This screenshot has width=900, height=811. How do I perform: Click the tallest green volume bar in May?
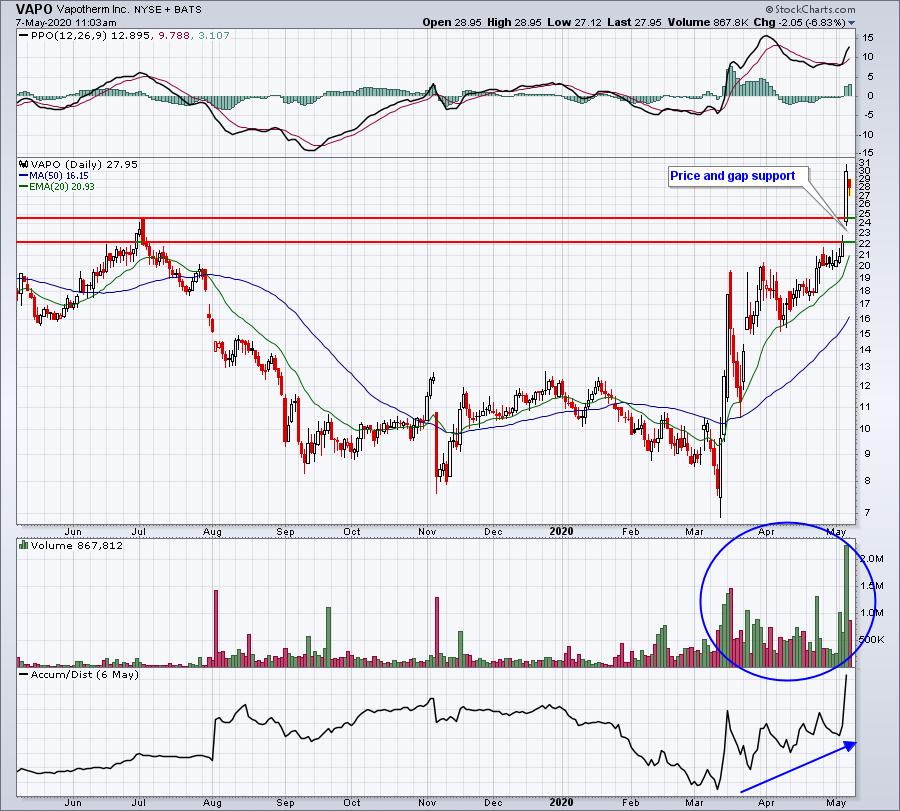pyautogui.click(x=847, y=606)
